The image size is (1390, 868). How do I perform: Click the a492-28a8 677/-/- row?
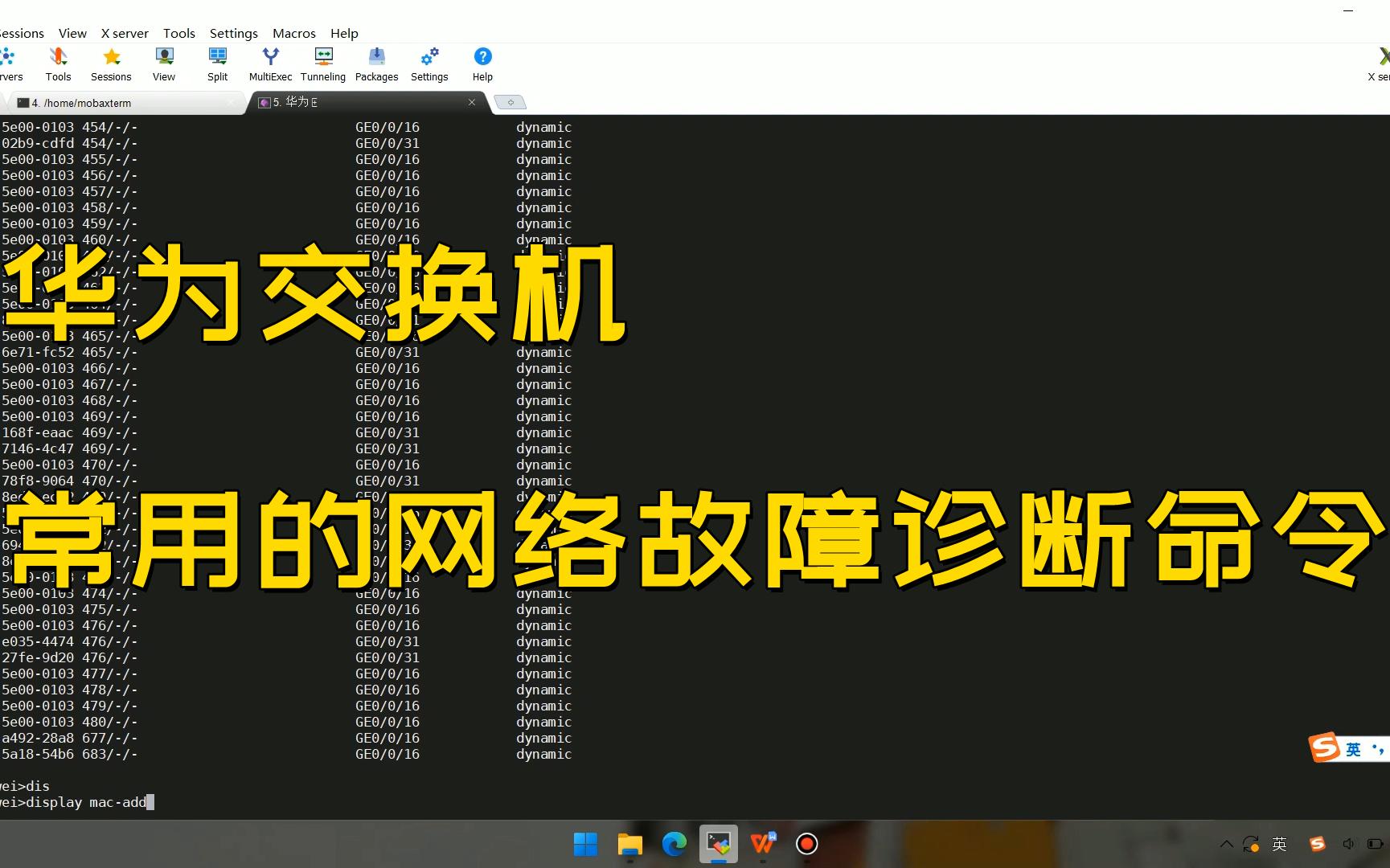click(287, 738)
